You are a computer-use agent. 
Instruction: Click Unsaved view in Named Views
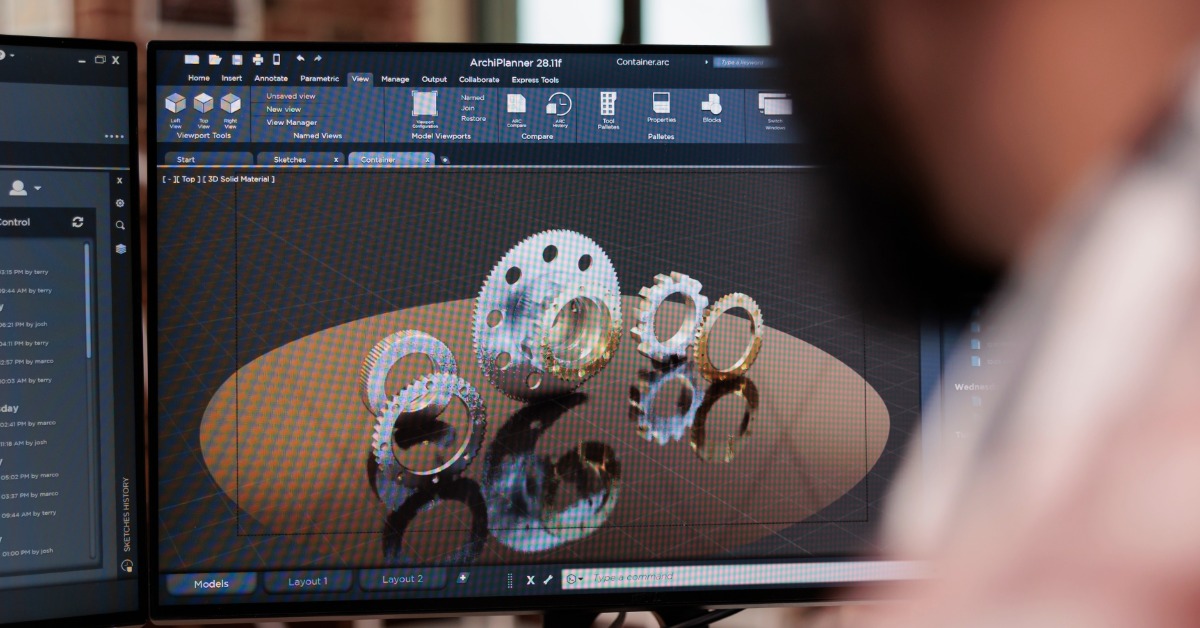(x=291, y=96)
